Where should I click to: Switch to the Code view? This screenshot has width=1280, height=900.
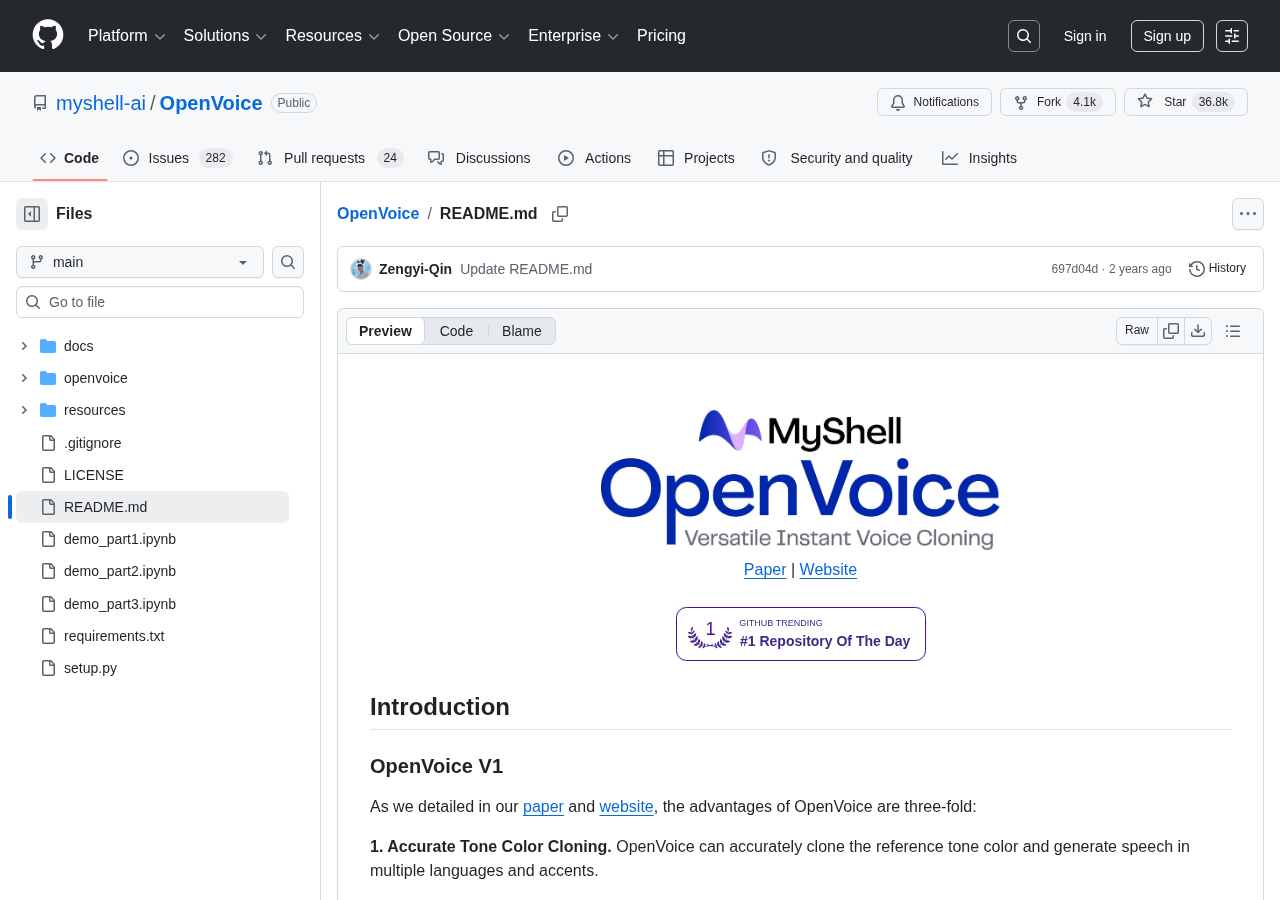[x=456, y=331]
